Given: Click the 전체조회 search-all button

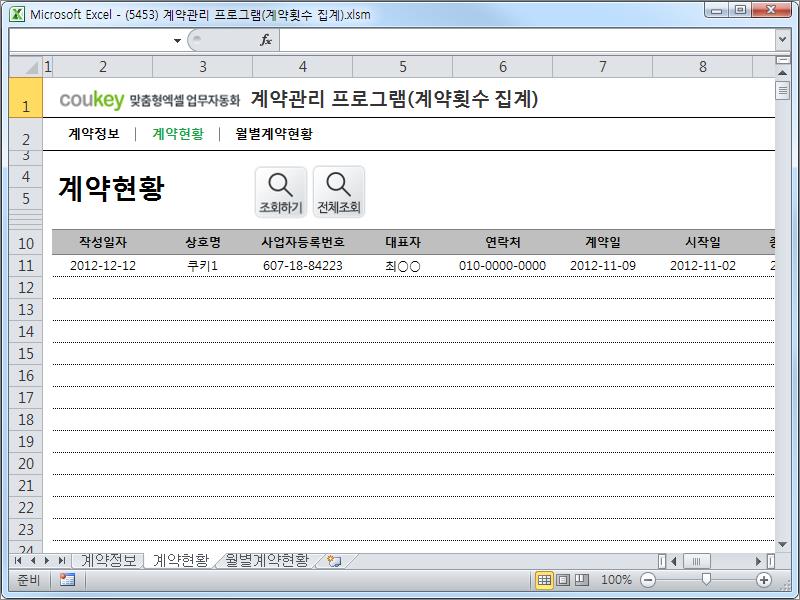Looking at the screenshot, I should (x=339, y=192).
